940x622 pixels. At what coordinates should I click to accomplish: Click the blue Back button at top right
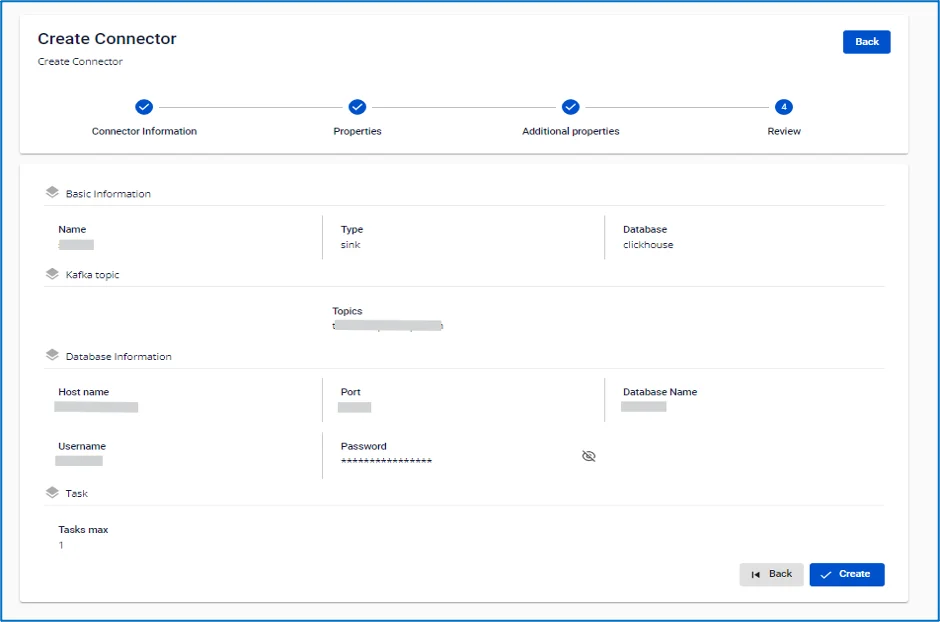pos(866,42)
